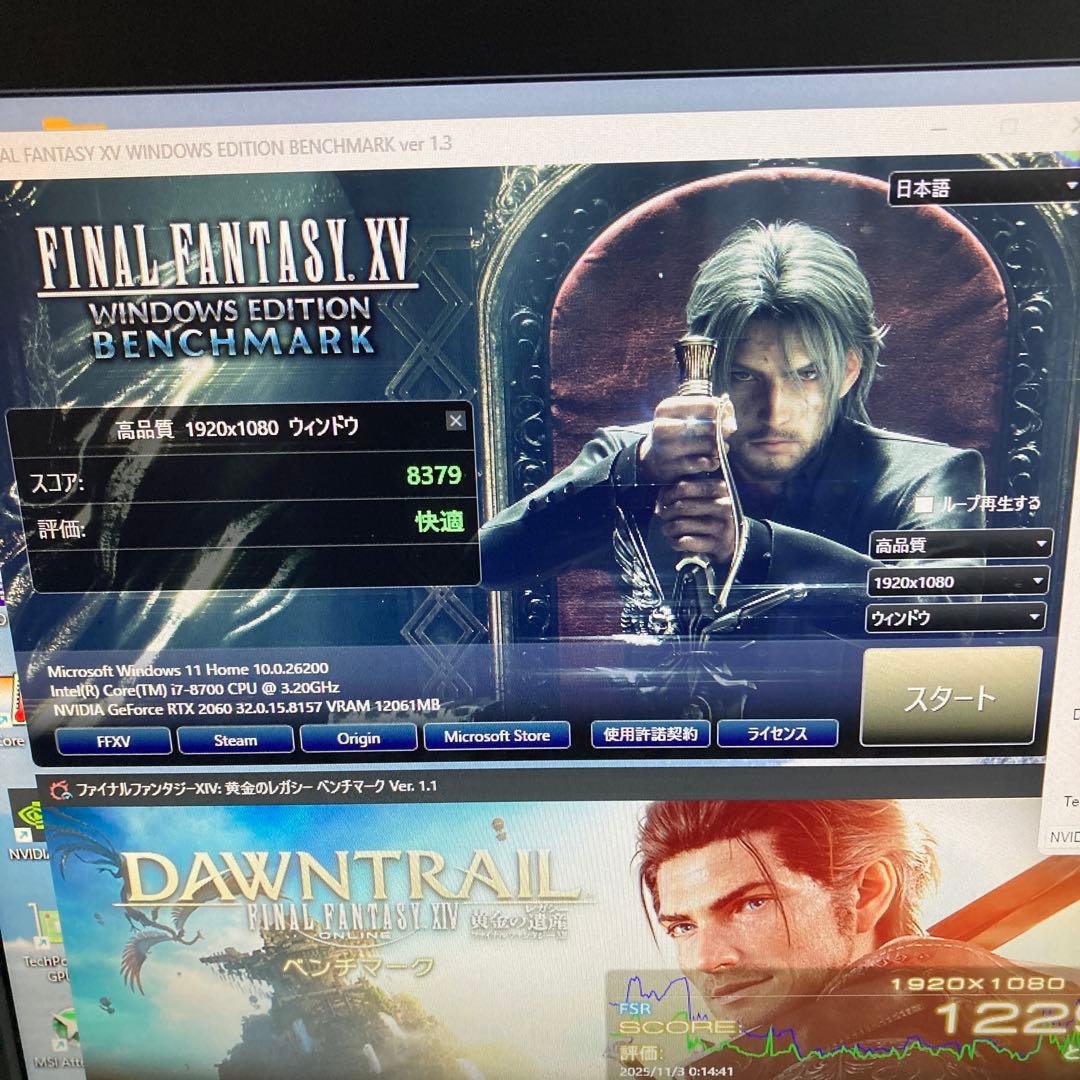Minimize the FFXV benchmark window
This screenshot has height=1080, width=1080.
pyautogui.click(x=938, y=131)
